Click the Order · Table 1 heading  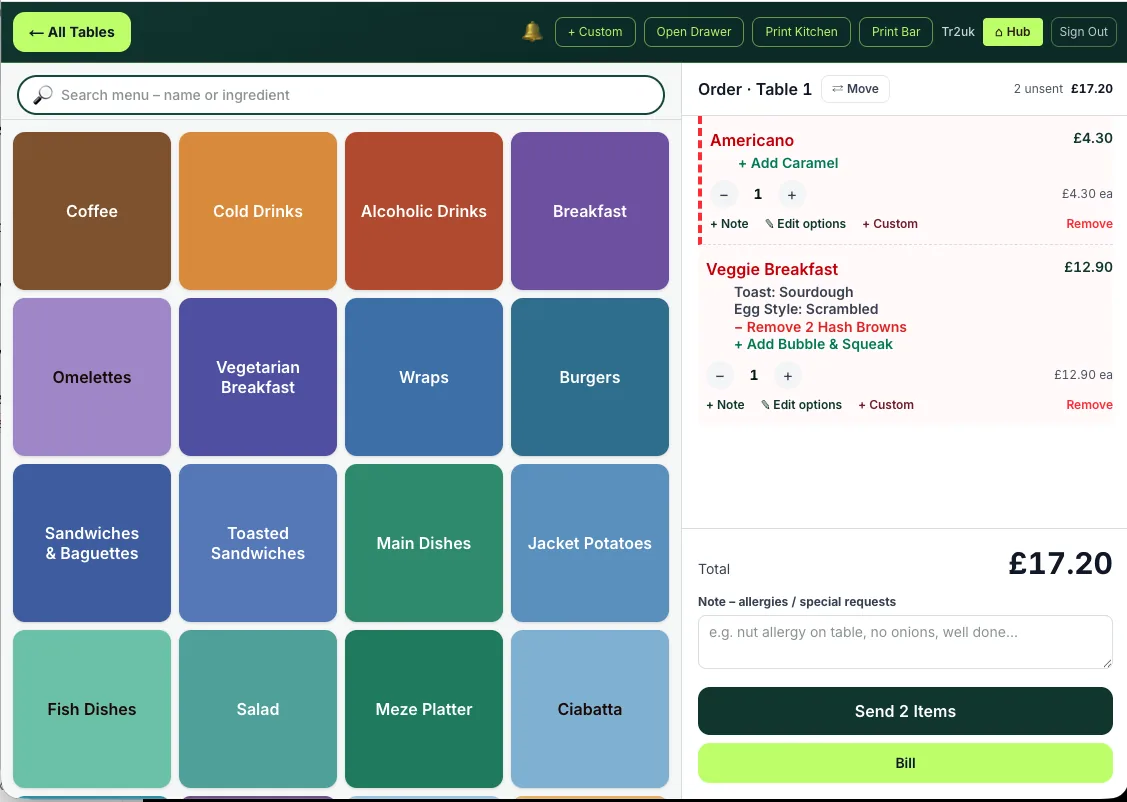click(755, 89)
